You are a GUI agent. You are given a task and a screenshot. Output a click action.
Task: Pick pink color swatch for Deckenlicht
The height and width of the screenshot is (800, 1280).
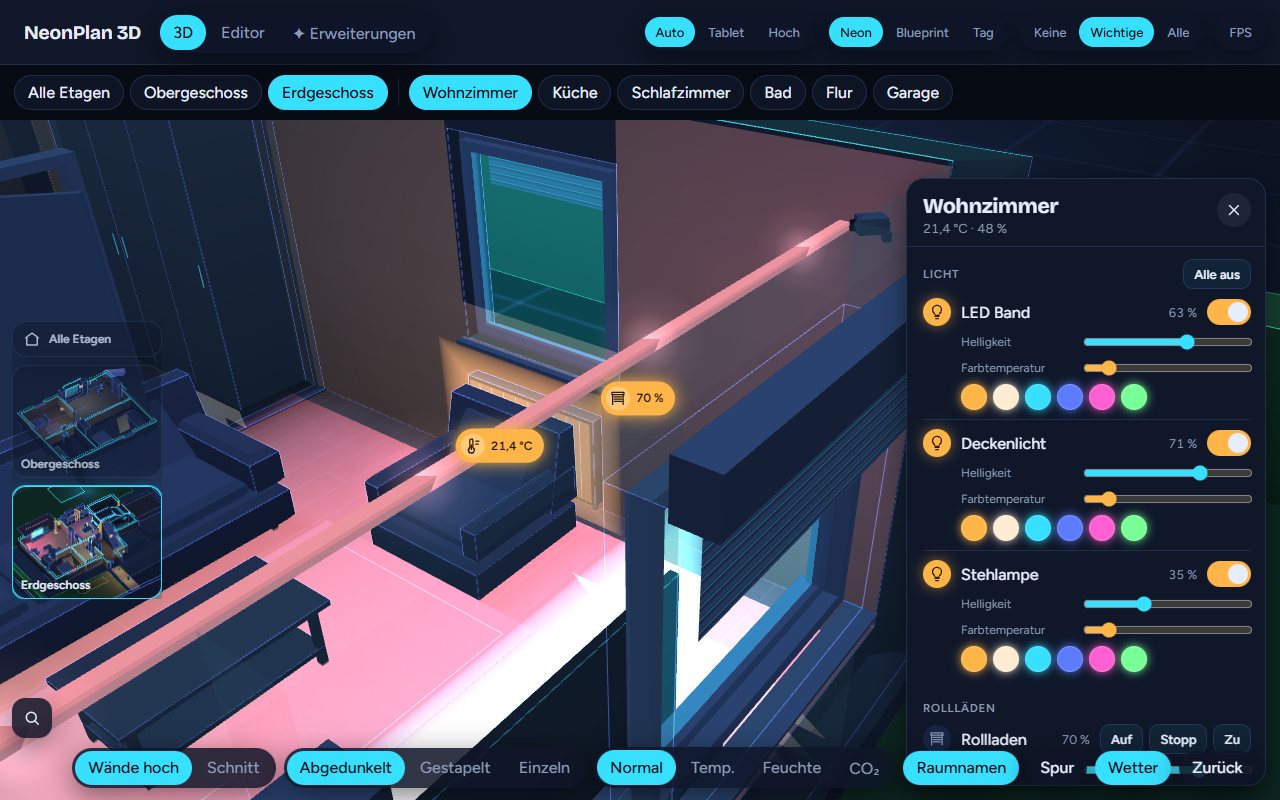pos(1102,528)
